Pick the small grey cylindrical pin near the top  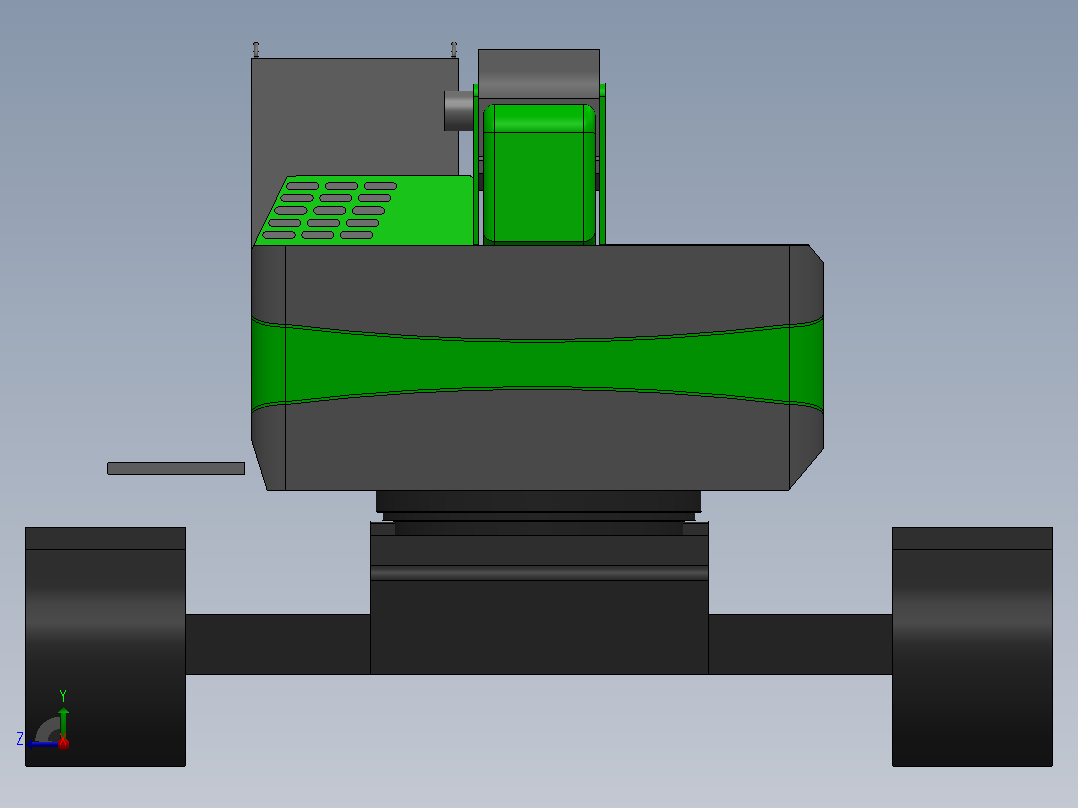point(459,111)
